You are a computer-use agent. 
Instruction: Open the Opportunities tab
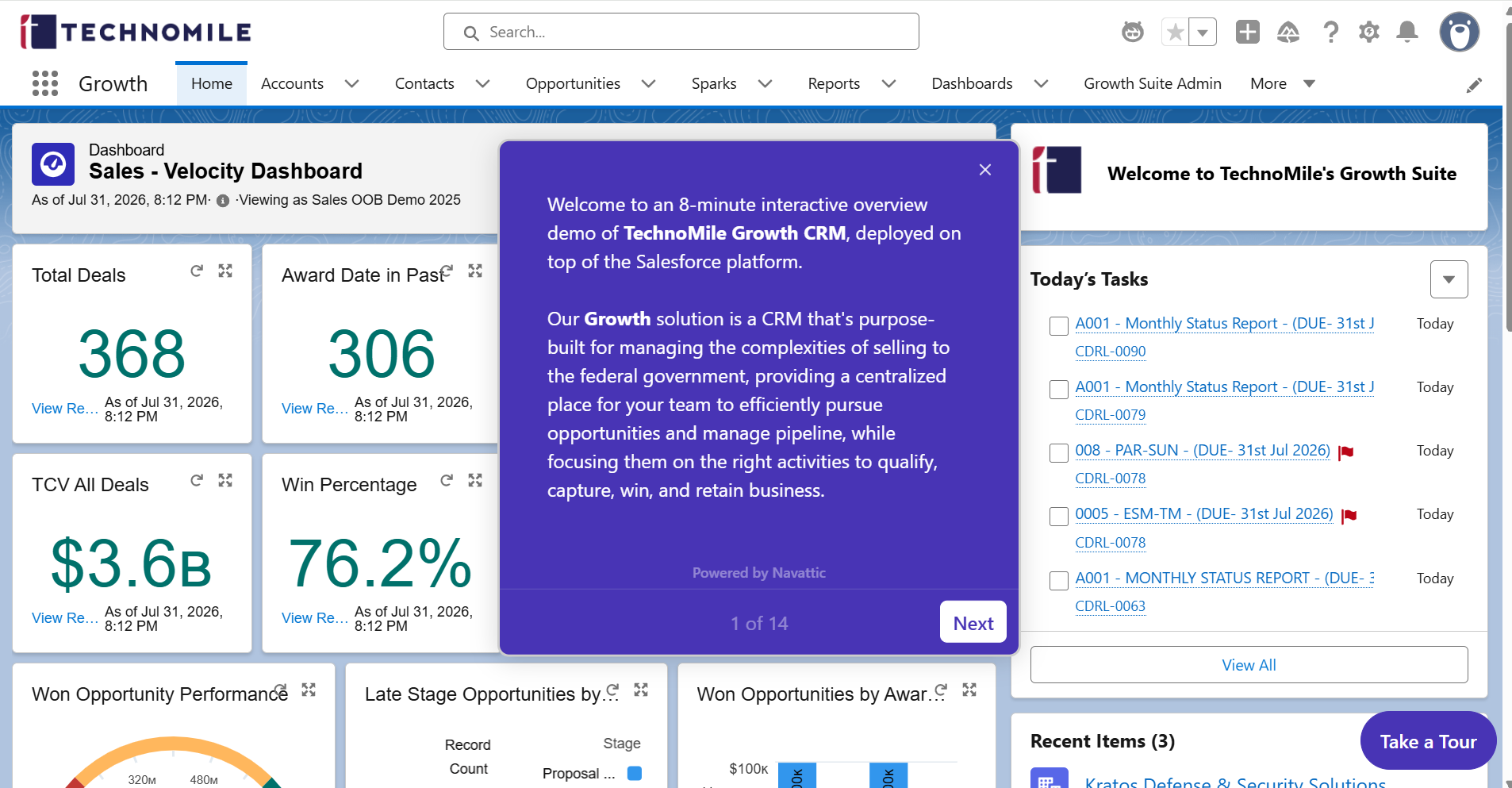tap(573, 84)
